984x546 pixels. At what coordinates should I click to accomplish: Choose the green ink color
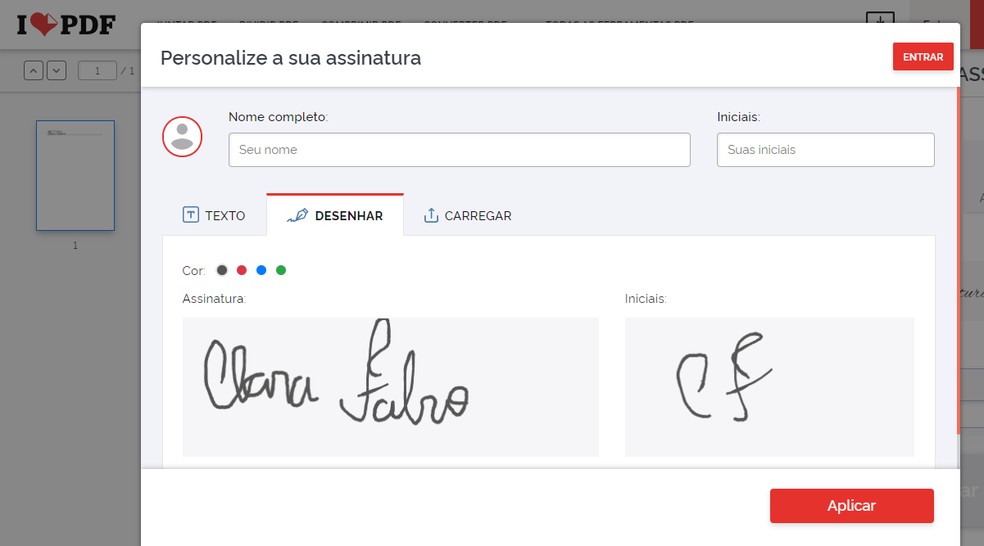[x=281, y=270]
